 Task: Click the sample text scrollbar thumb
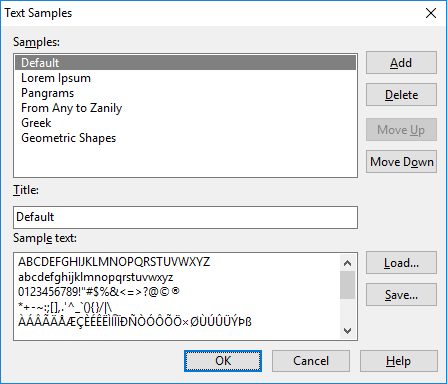[x=347, y=285]
